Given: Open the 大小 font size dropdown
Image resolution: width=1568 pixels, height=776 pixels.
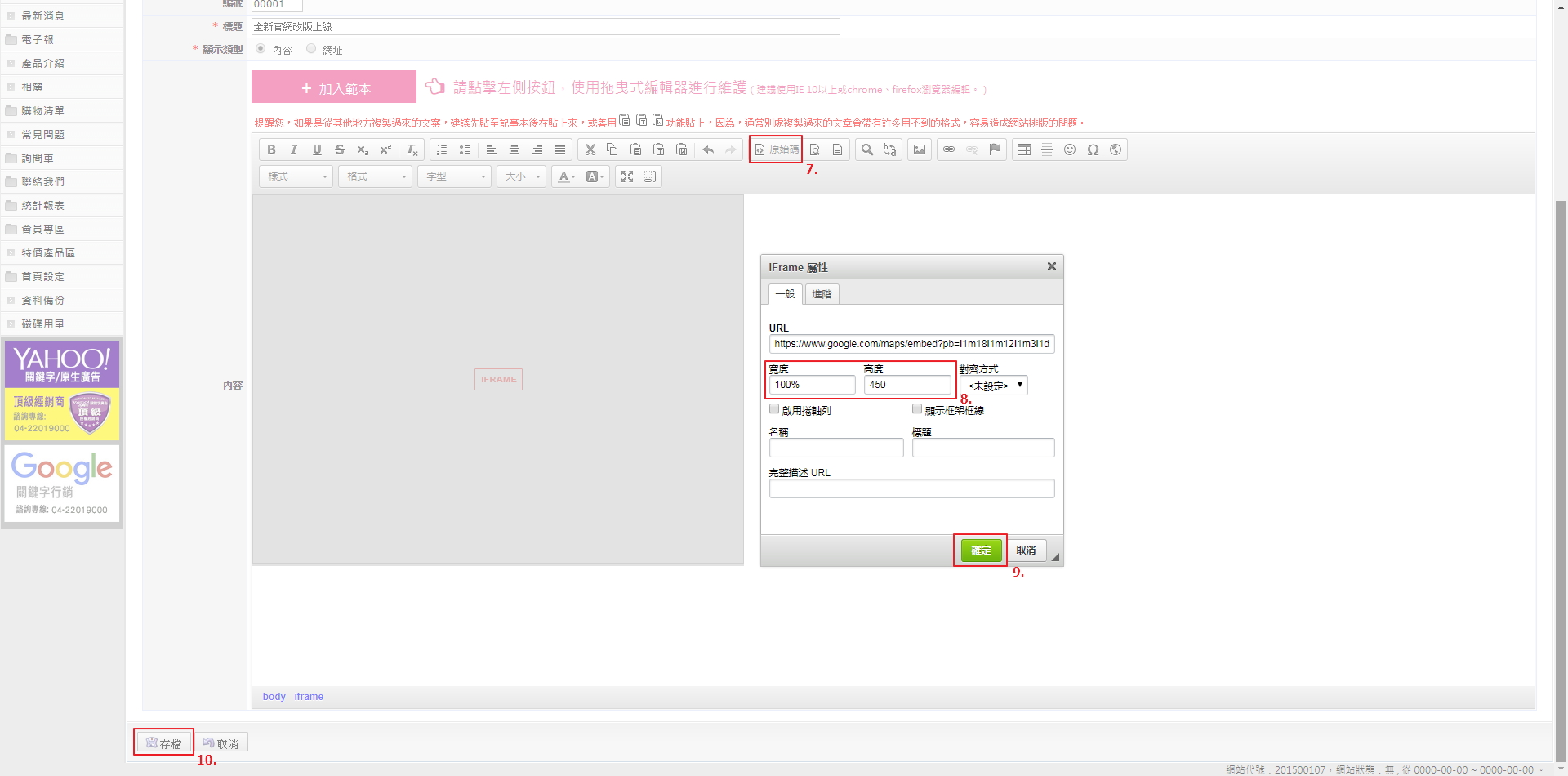Looking at the screenshot, I should point(523,176).
